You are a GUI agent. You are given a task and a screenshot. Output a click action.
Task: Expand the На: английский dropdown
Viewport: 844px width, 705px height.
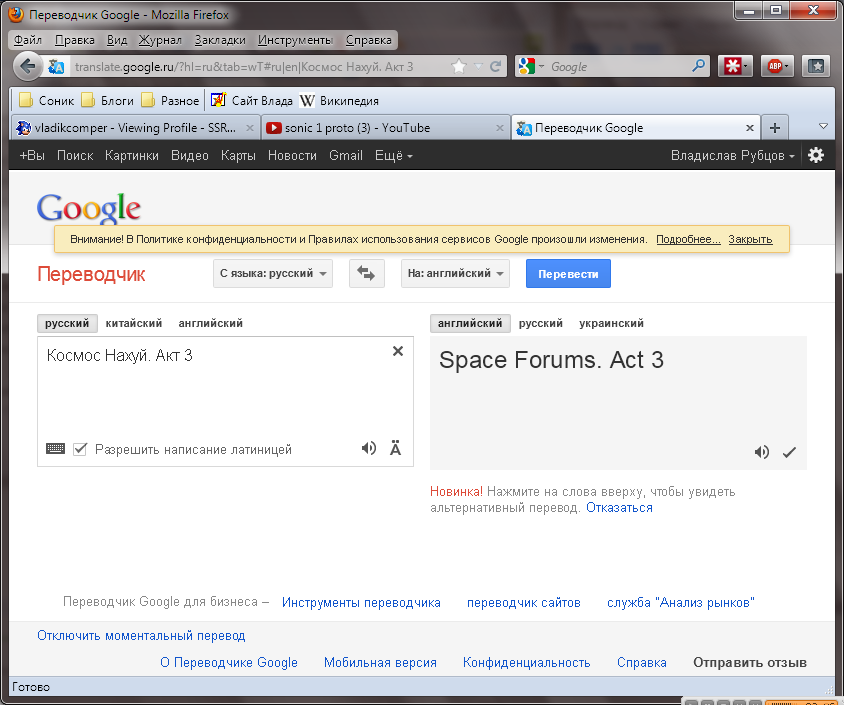coord(455,273)
